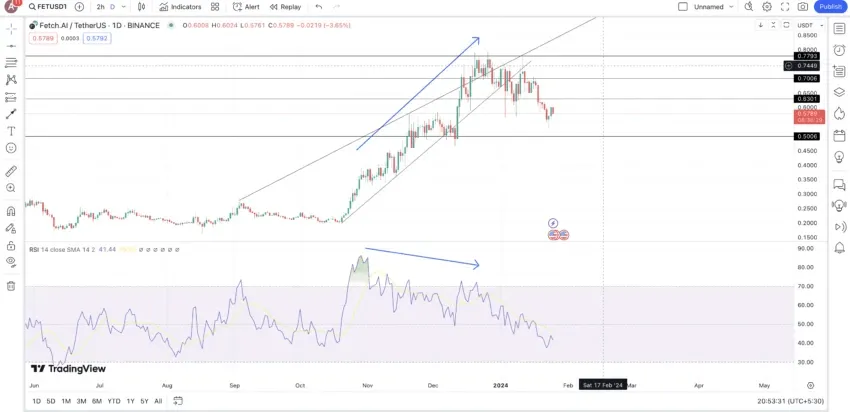Open the pattern drawing tools
The height and width of the screenshot is (412, 850).
tap(11, 80)
